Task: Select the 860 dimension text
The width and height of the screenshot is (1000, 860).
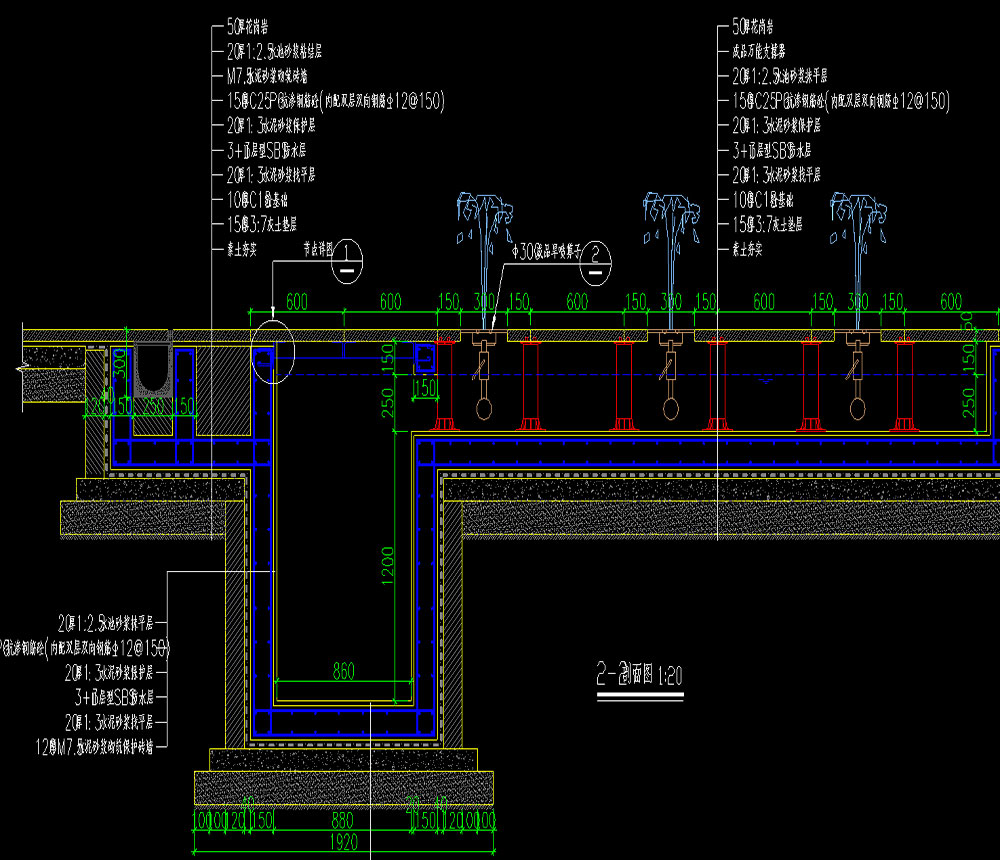Action: coord(343,671)
